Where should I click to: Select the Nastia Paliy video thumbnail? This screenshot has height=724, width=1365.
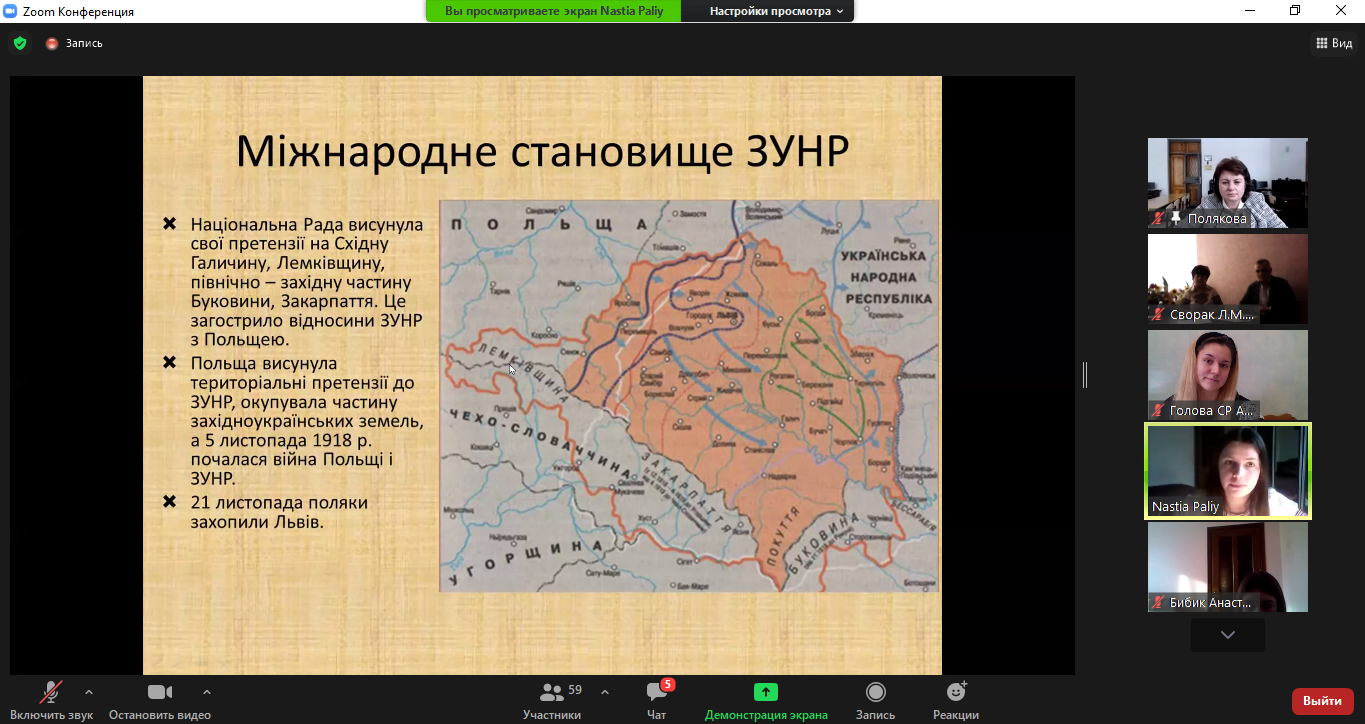1227,471
